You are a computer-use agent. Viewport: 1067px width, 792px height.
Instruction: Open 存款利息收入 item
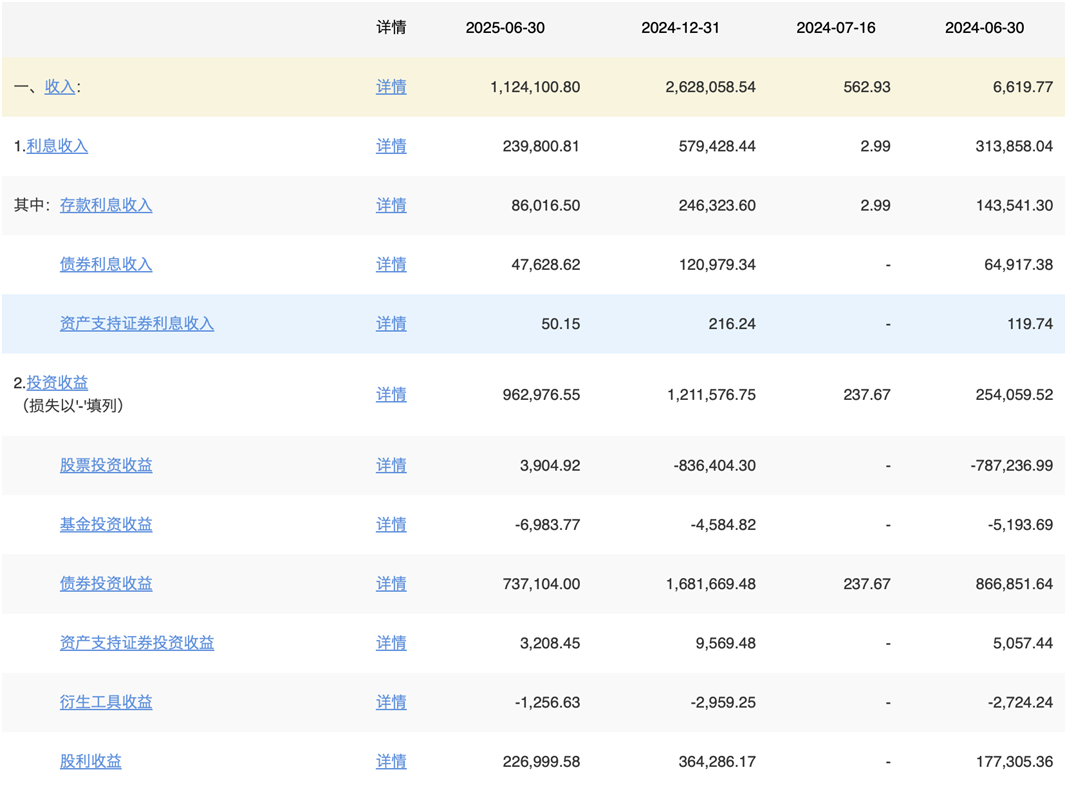coord(106,205)
